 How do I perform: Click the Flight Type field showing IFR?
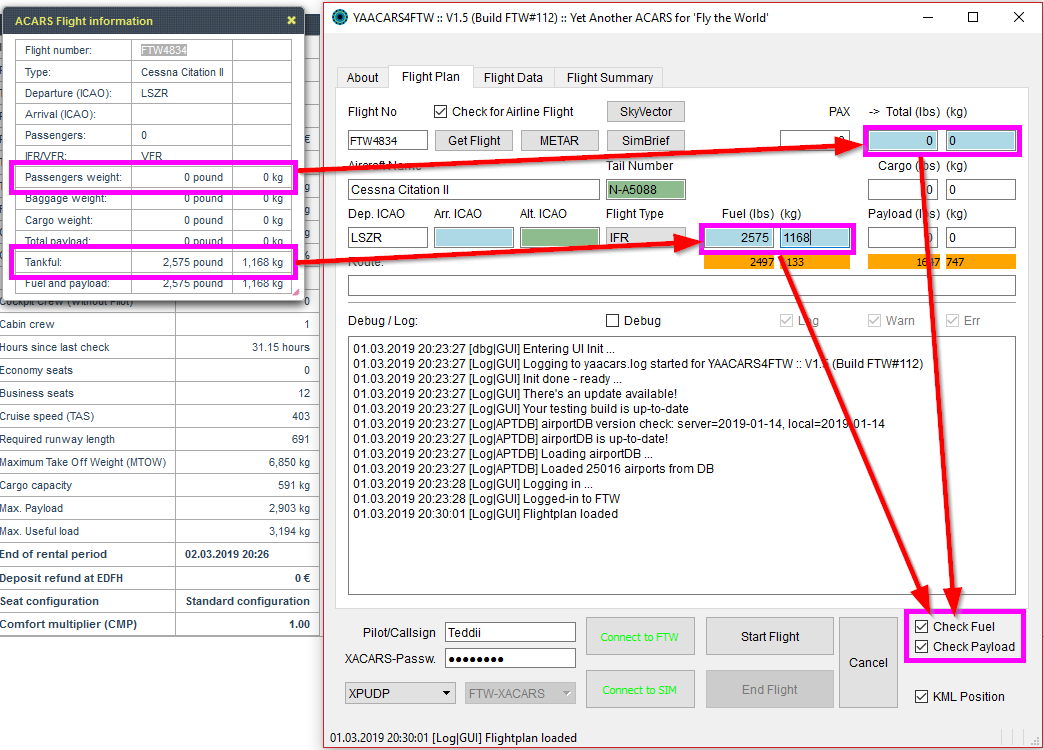coord(646,238)
